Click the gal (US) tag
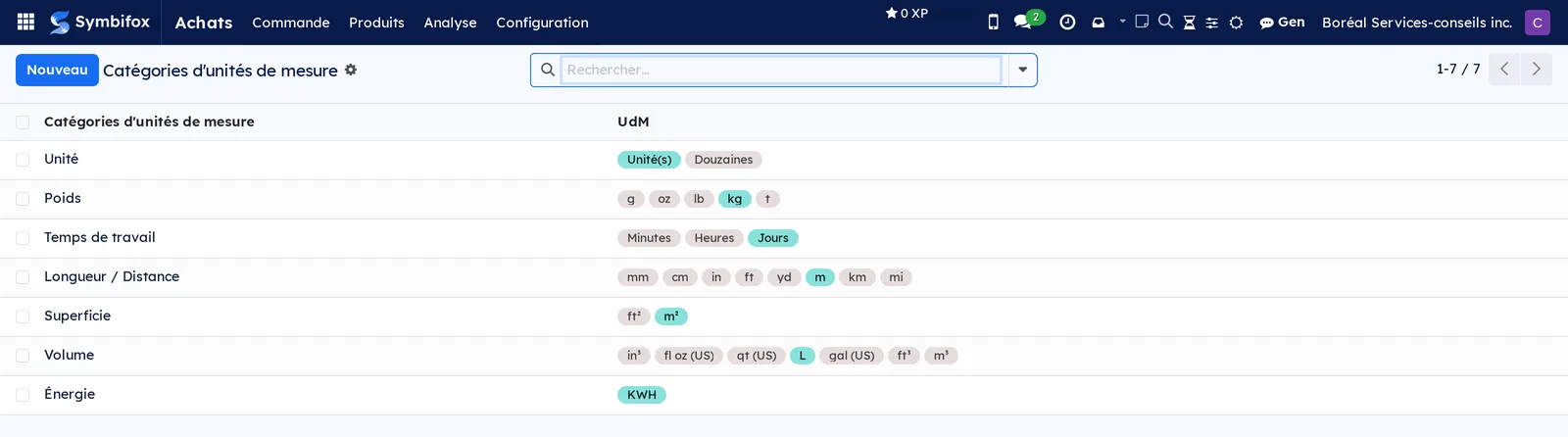 click(x=852, y=356)
